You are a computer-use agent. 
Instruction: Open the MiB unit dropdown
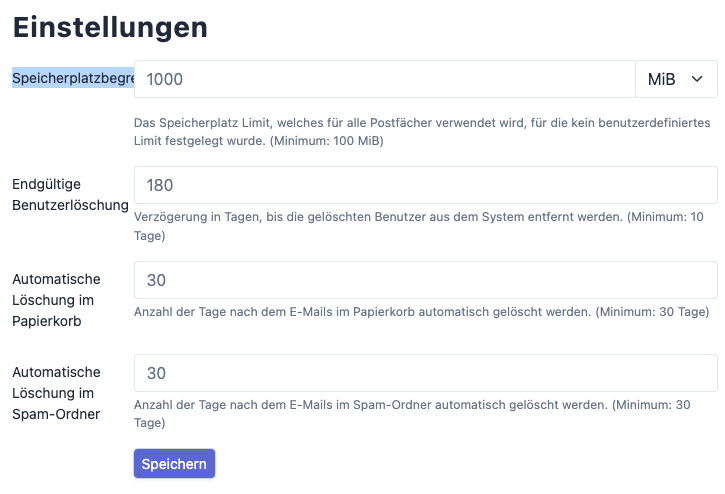tap(676, 79)
